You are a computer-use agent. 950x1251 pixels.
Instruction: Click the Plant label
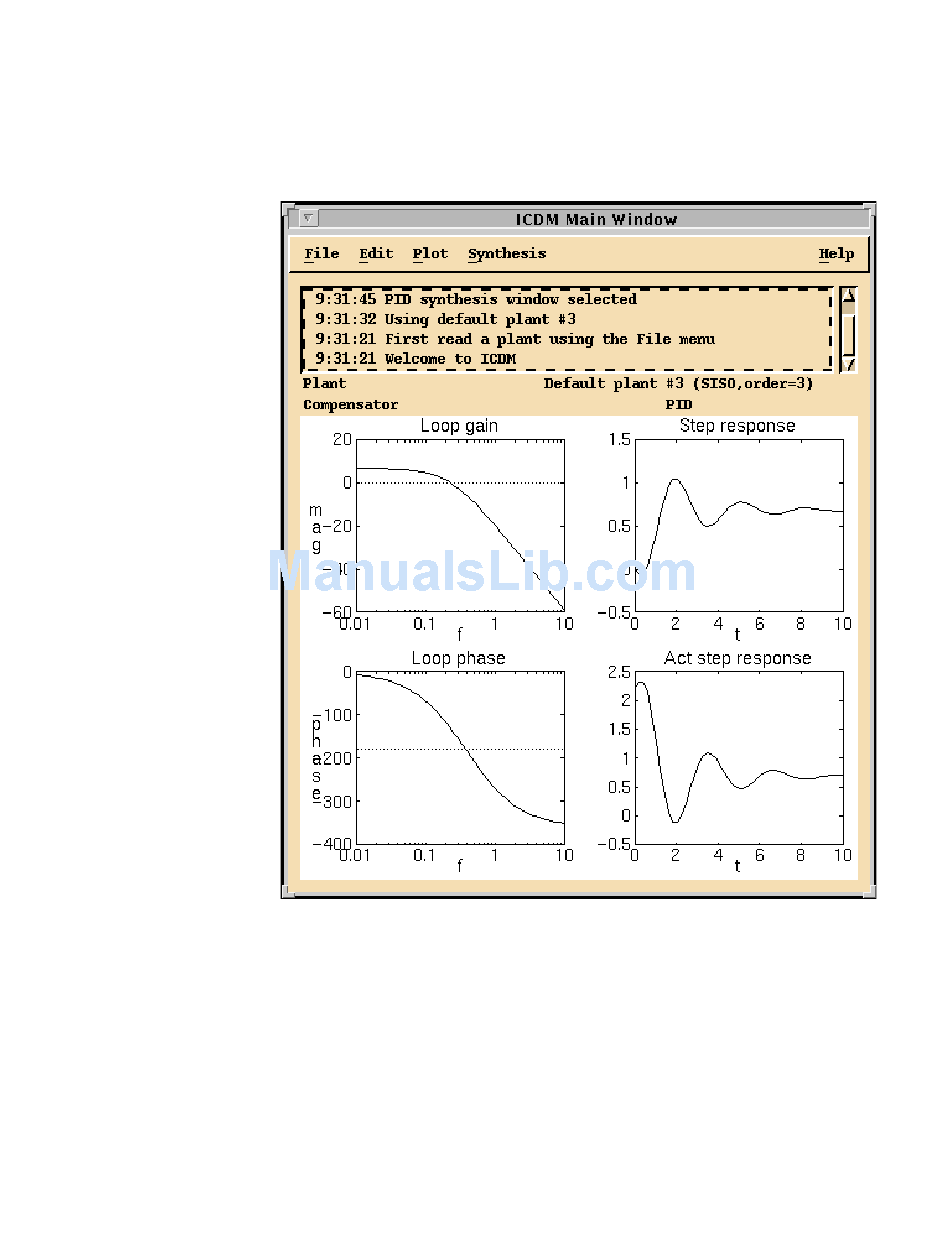tap(324, 384)
